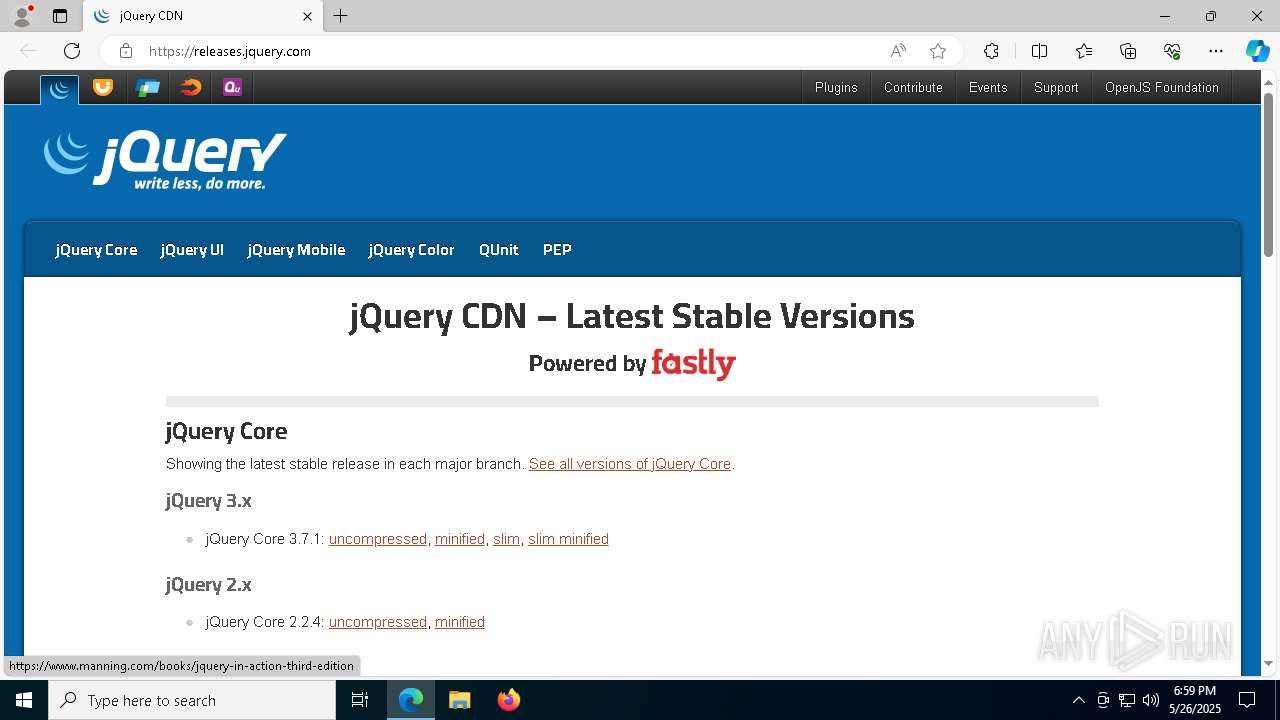This screenshot has width=1280, height=720.
Task: Open the tab actions menu icon
Action: 59,16
